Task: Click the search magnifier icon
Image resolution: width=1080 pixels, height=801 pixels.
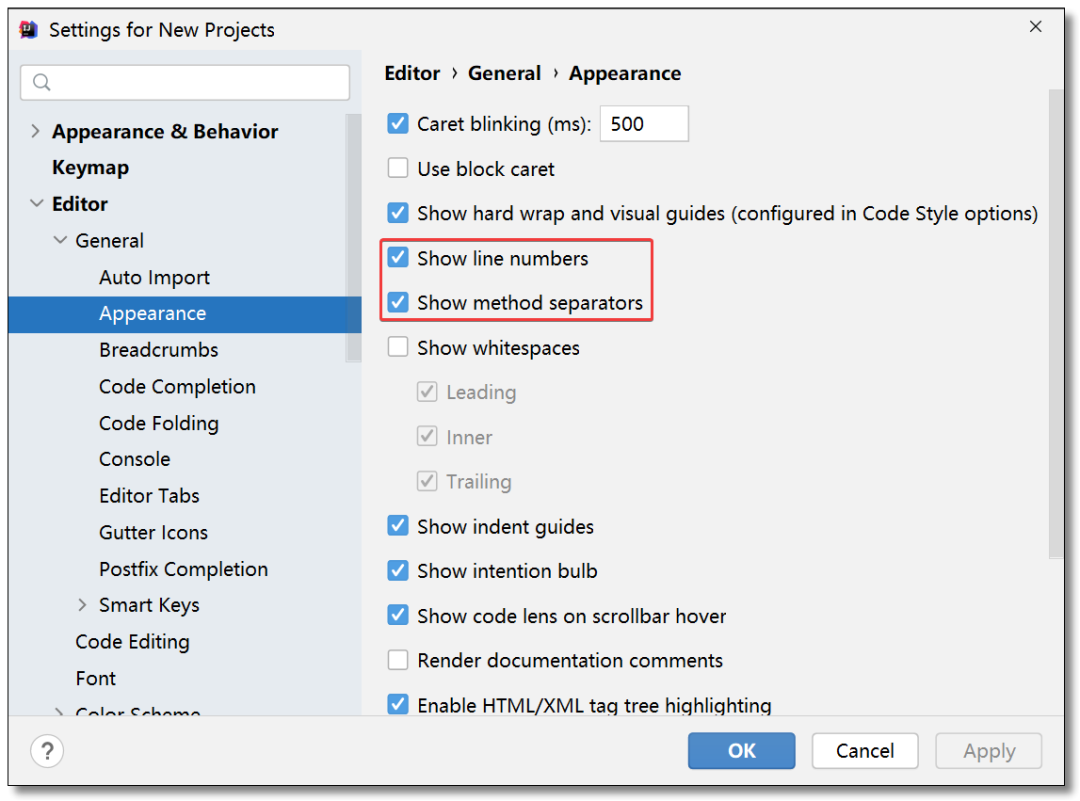Action: coord(41,83)
